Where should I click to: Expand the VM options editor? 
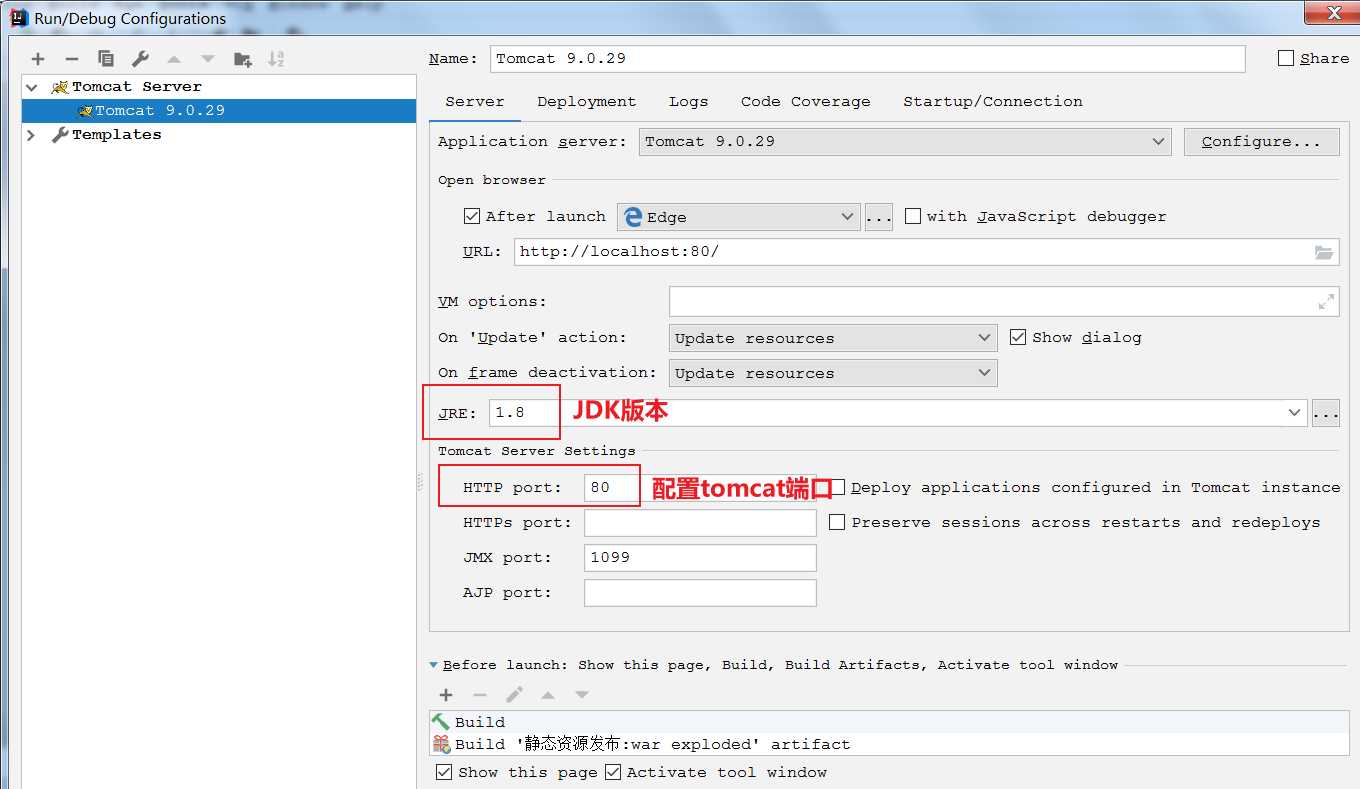(1327, 301)
